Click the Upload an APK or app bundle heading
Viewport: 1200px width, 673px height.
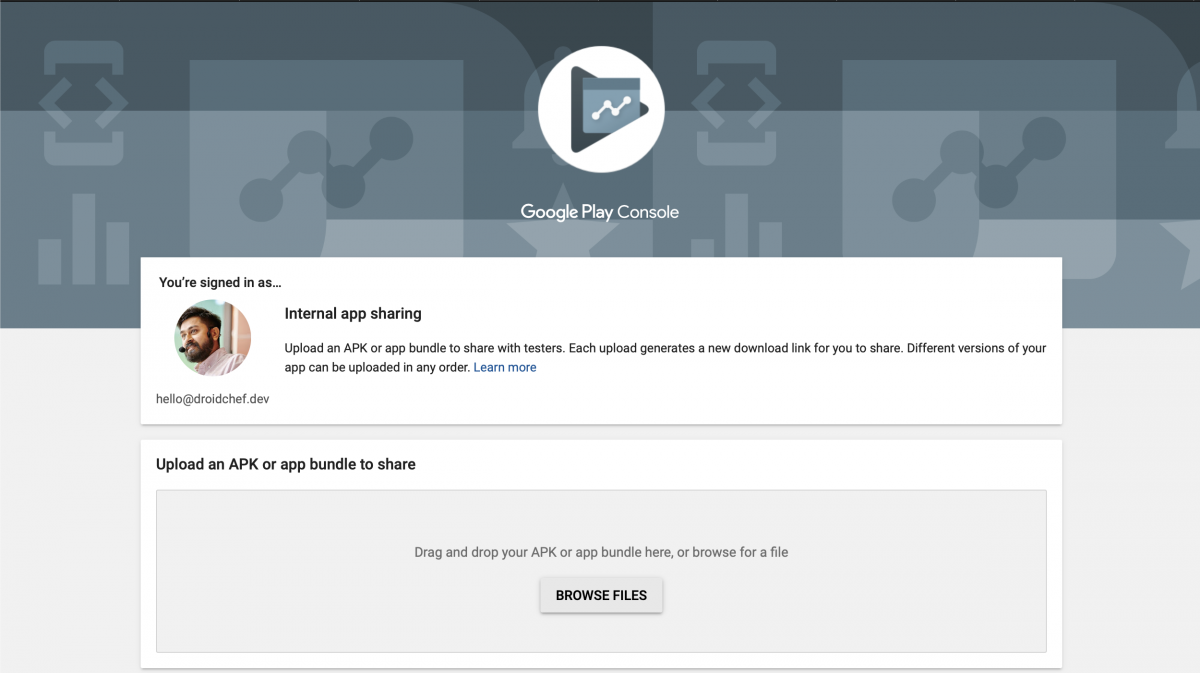(285, 464)
